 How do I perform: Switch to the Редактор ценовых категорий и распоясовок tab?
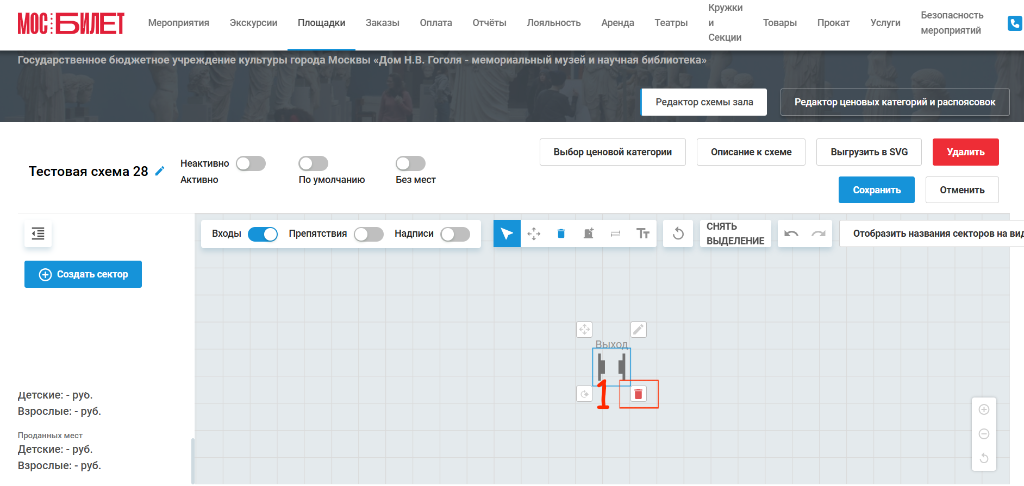coord(895,103)
